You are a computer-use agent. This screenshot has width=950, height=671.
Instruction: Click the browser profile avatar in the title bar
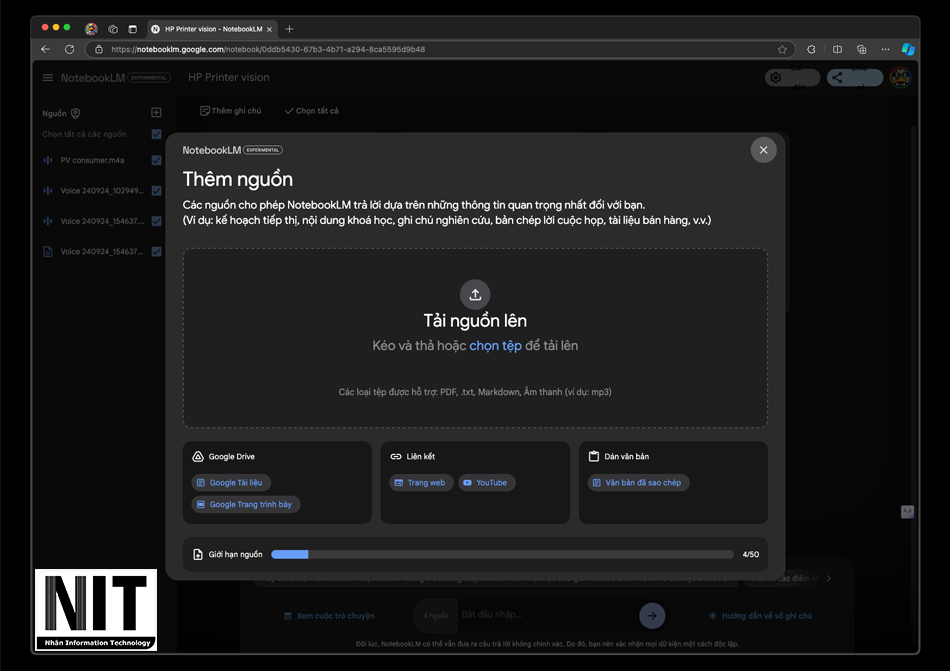click(91, 28)
